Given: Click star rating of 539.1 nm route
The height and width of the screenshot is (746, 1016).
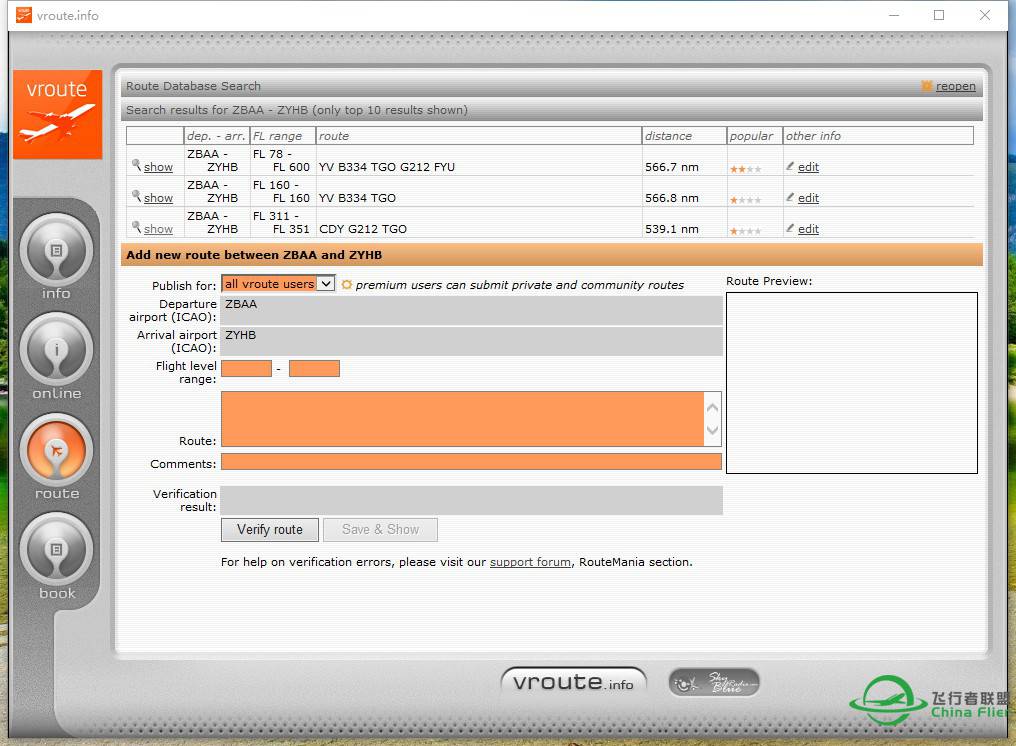Looking at the screenshot, I should (x=746, y=231).
